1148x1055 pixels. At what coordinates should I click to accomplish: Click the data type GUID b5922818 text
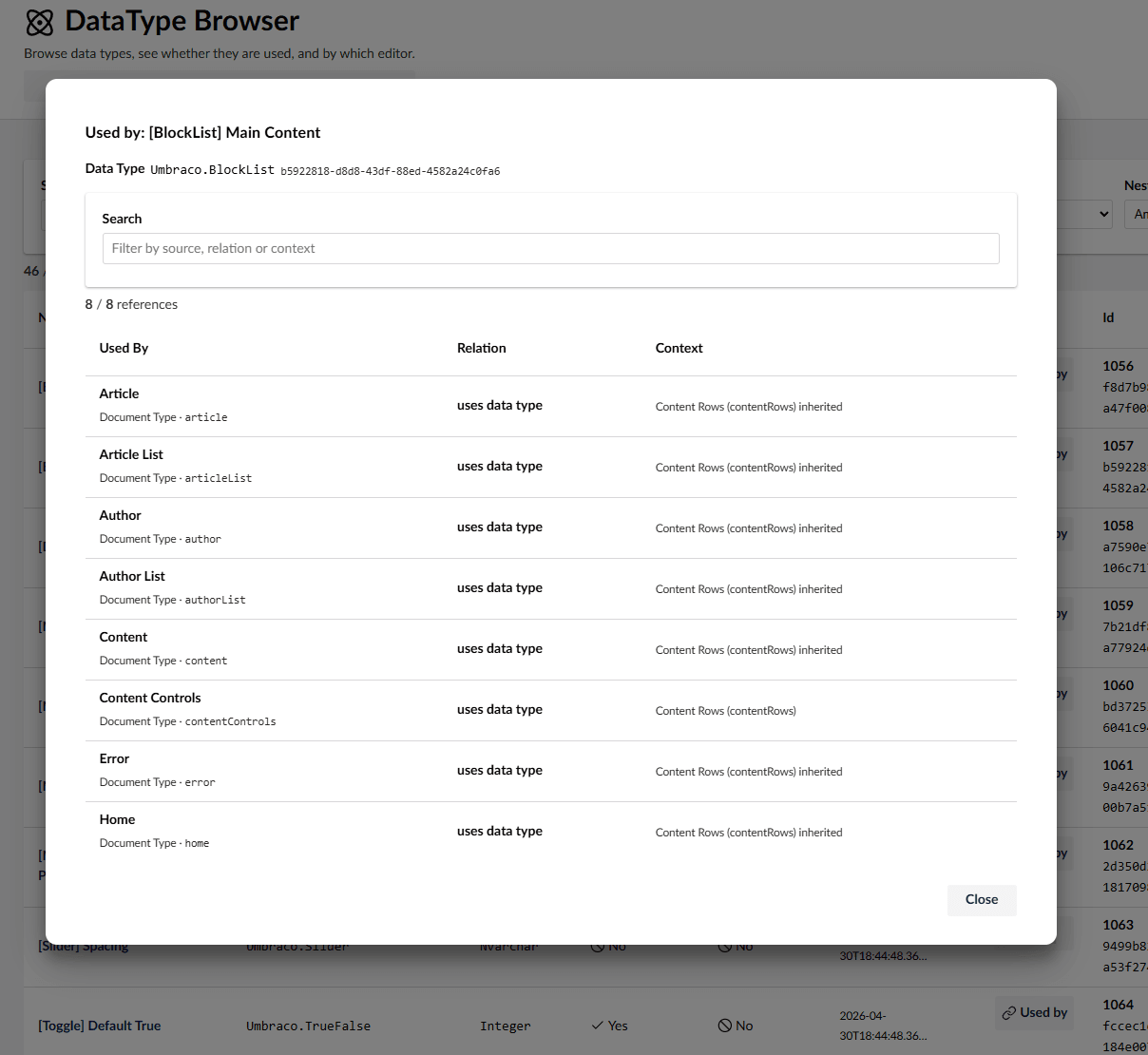(390, 171)
